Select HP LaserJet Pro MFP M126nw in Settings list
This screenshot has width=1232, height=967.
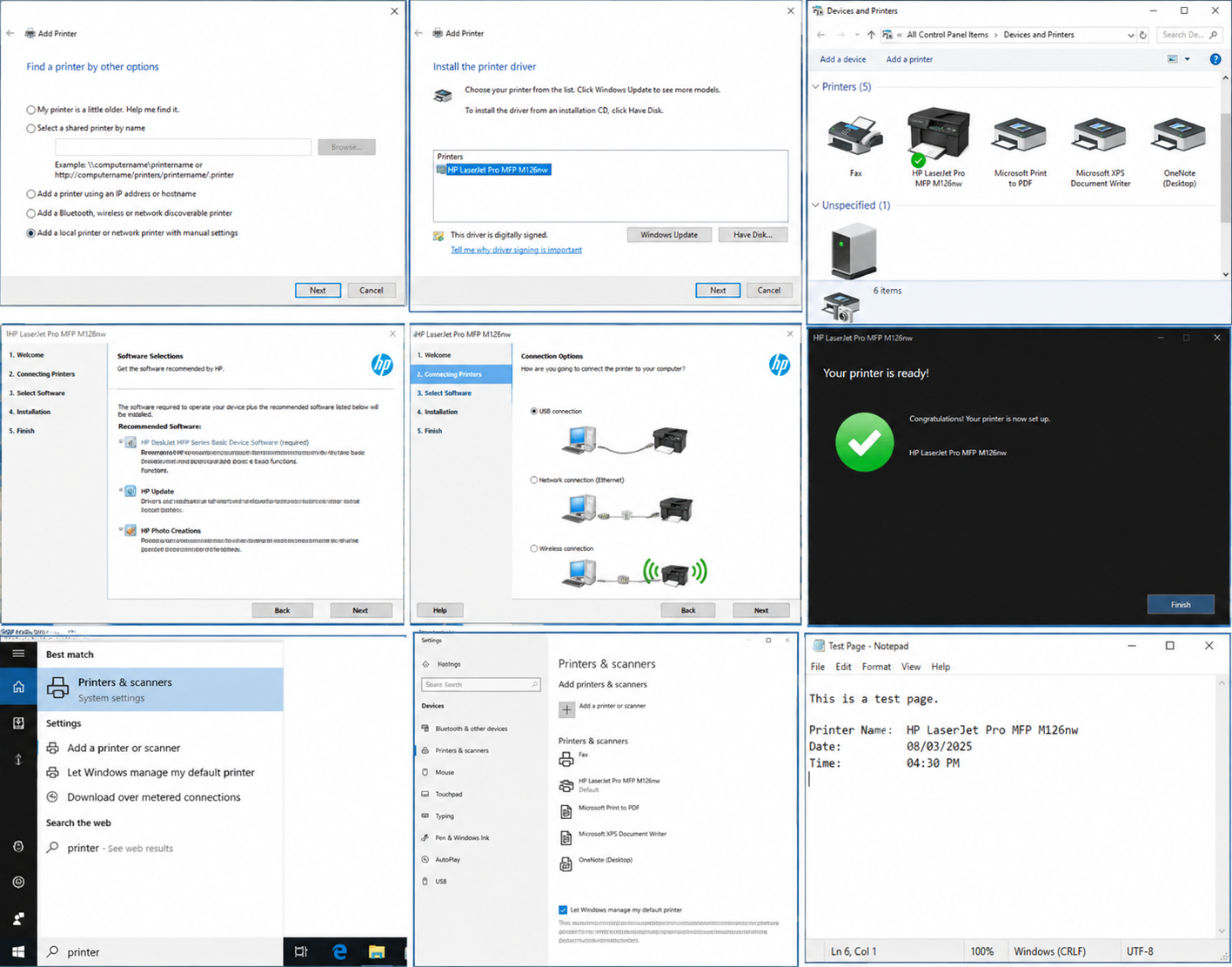(x=610, y=784)
